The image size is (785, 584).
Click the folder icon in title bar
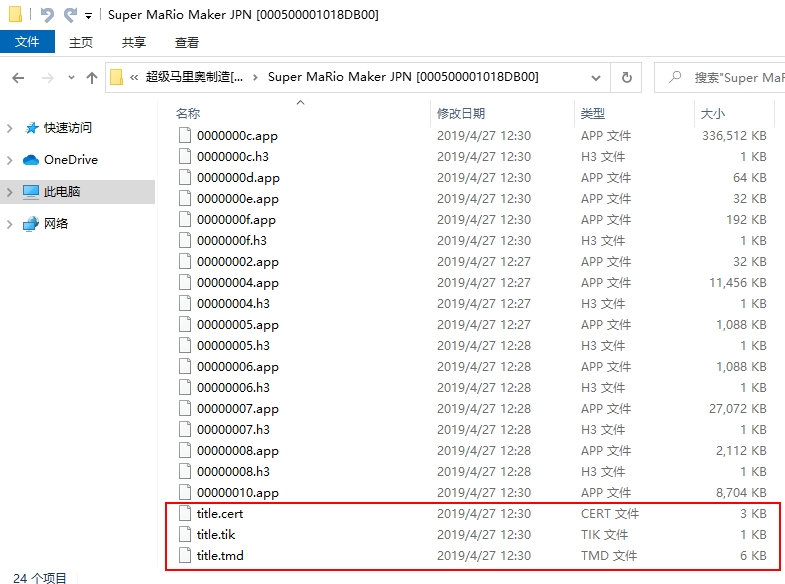(16, 14)
